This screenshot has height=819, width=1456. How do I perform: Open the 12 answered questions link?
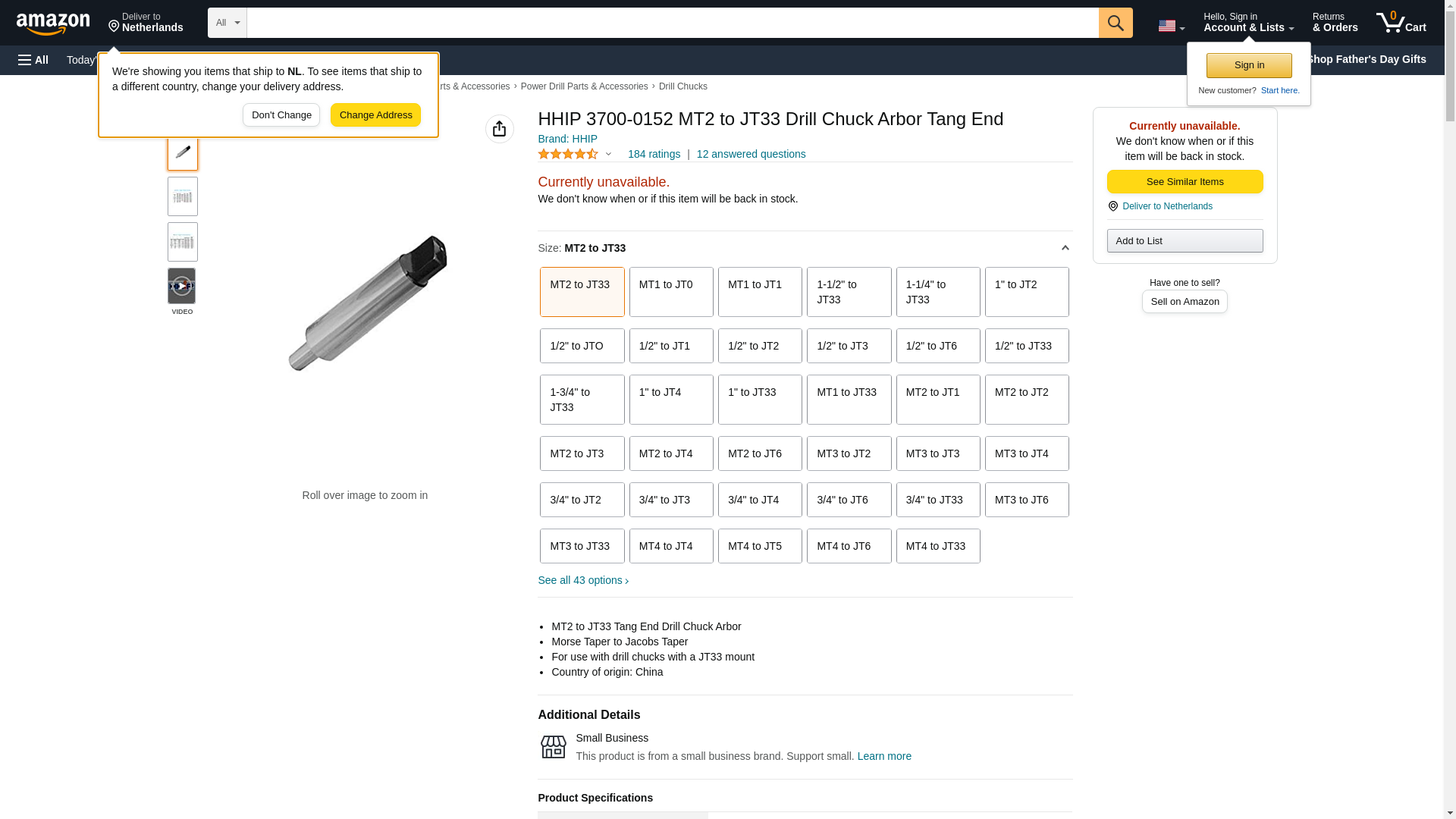[x=751, y=154]
